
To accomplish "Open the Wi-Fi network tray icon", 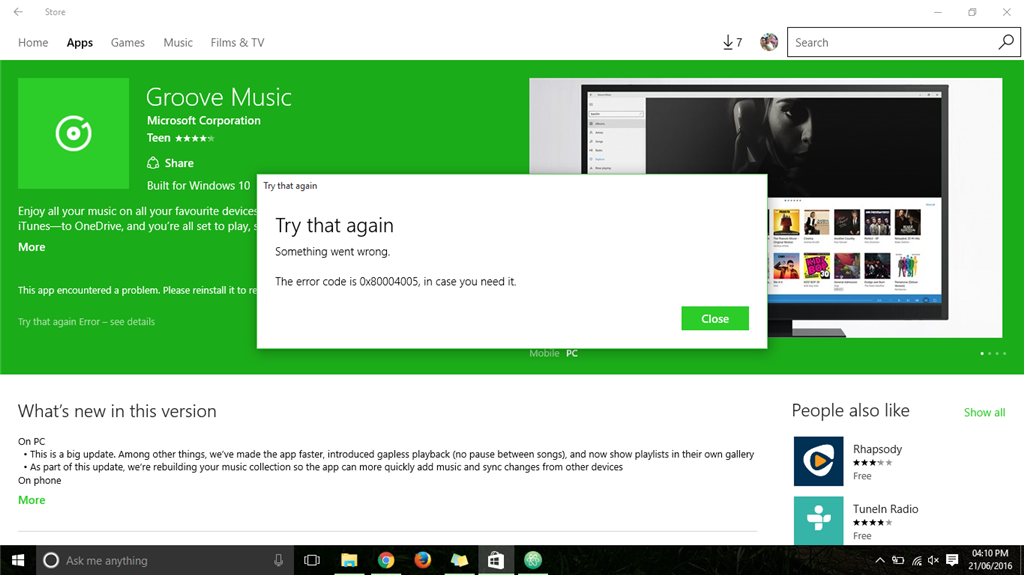I will pyautogui.click(x=917, y=560).
